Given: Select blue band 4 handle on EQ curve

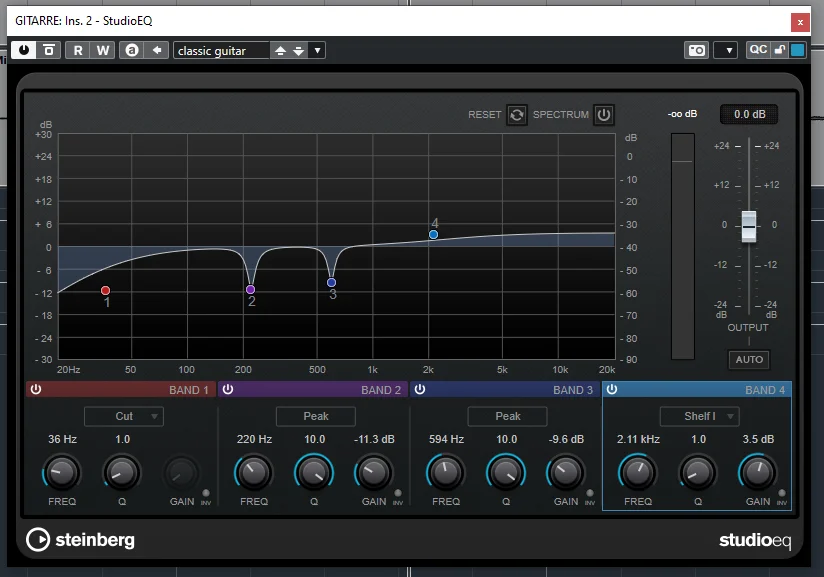Looking at the screenshot, I should [434, 234].
